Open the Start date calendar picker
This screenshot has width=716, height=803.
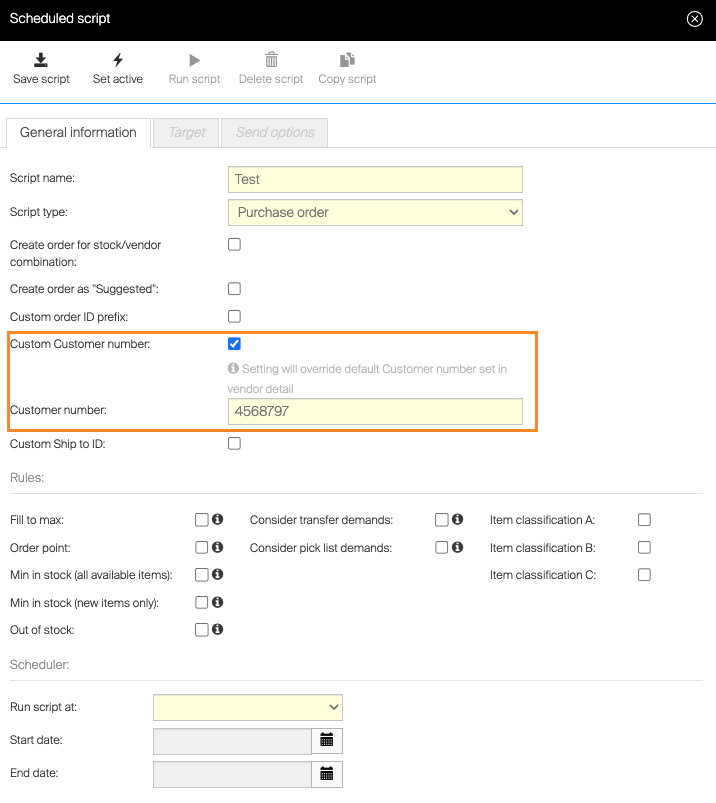(327, 741)
